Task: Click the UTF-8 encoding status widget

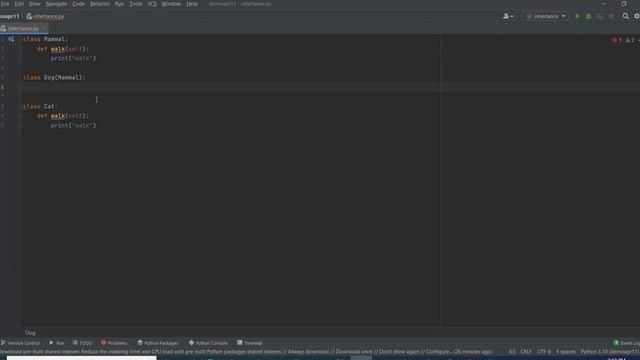Action: point(544,351)
